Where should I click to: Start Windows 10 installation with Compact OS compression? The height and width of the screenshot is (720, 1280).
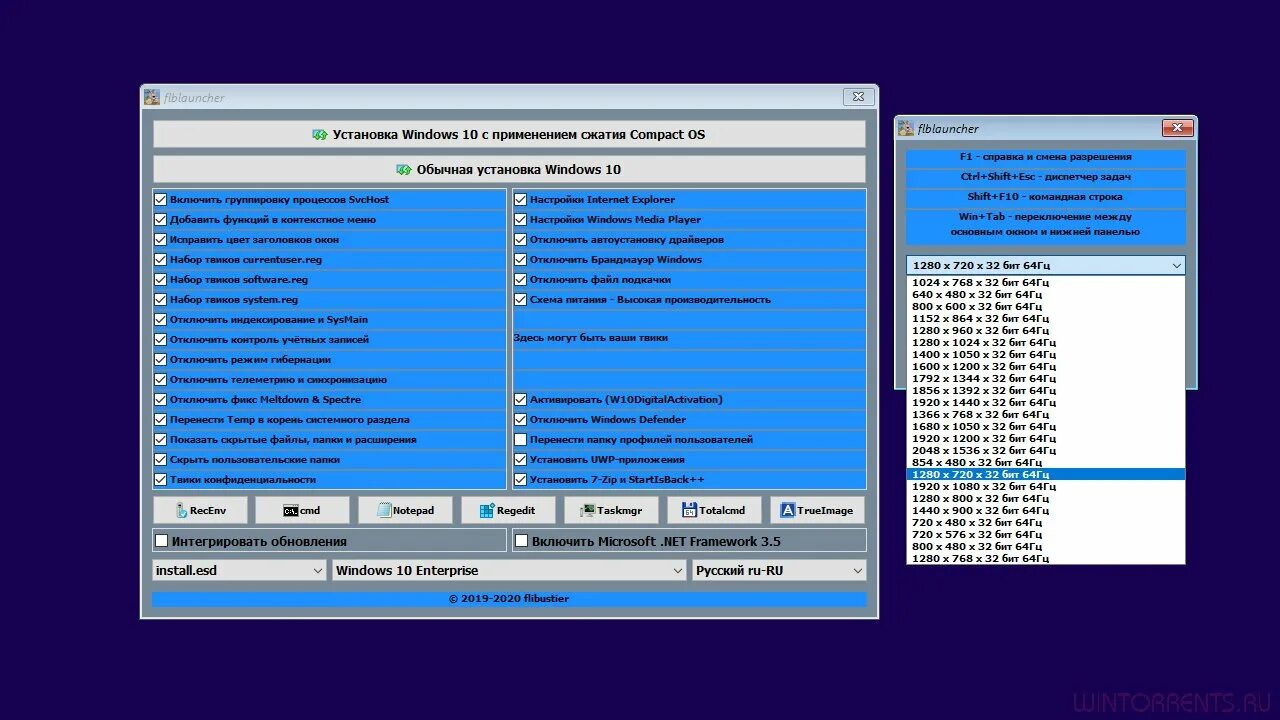[509, 134]
